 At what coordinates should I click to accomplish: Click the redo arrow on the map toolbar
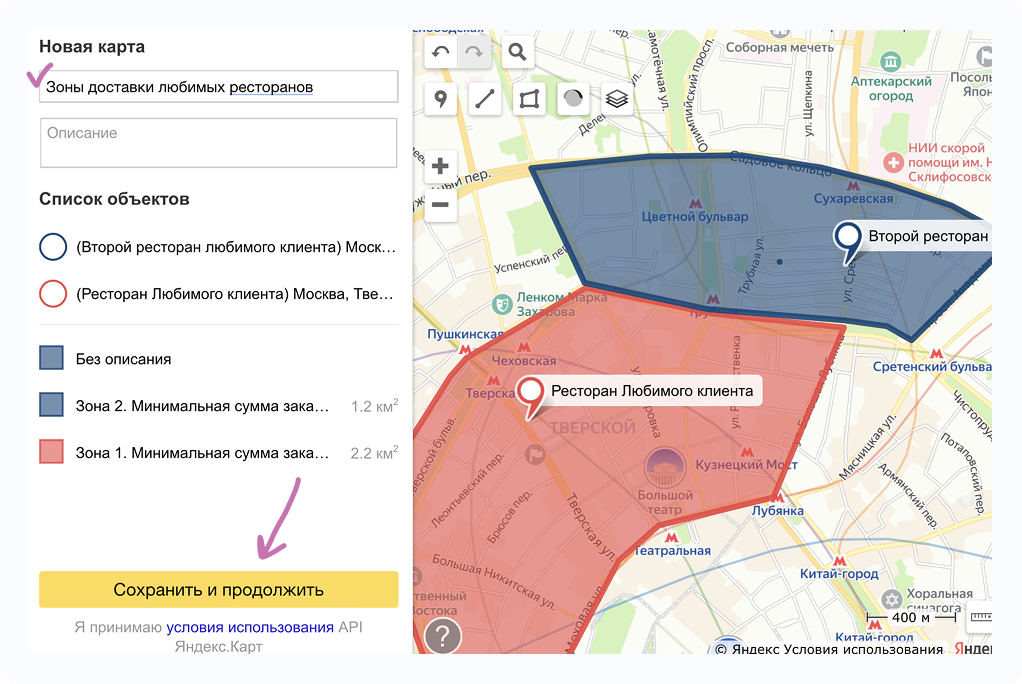coord(474,52)
